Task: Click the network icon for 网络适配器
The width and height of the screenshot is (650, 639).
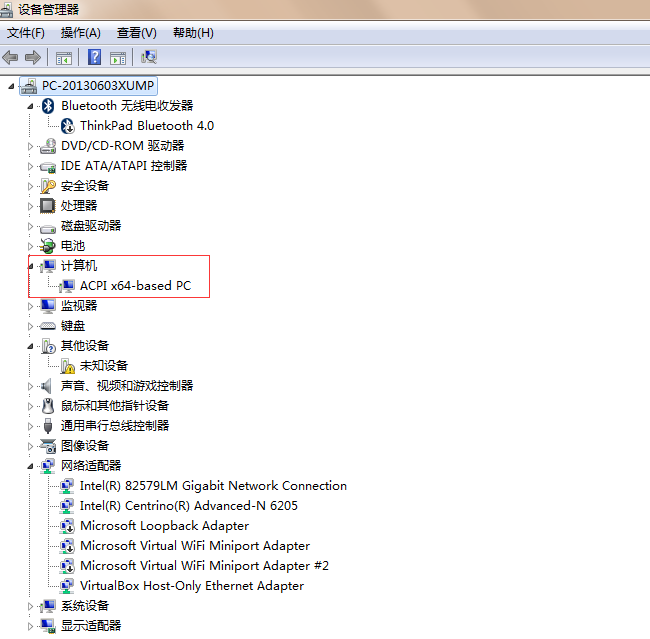Action: pos(48,466)
